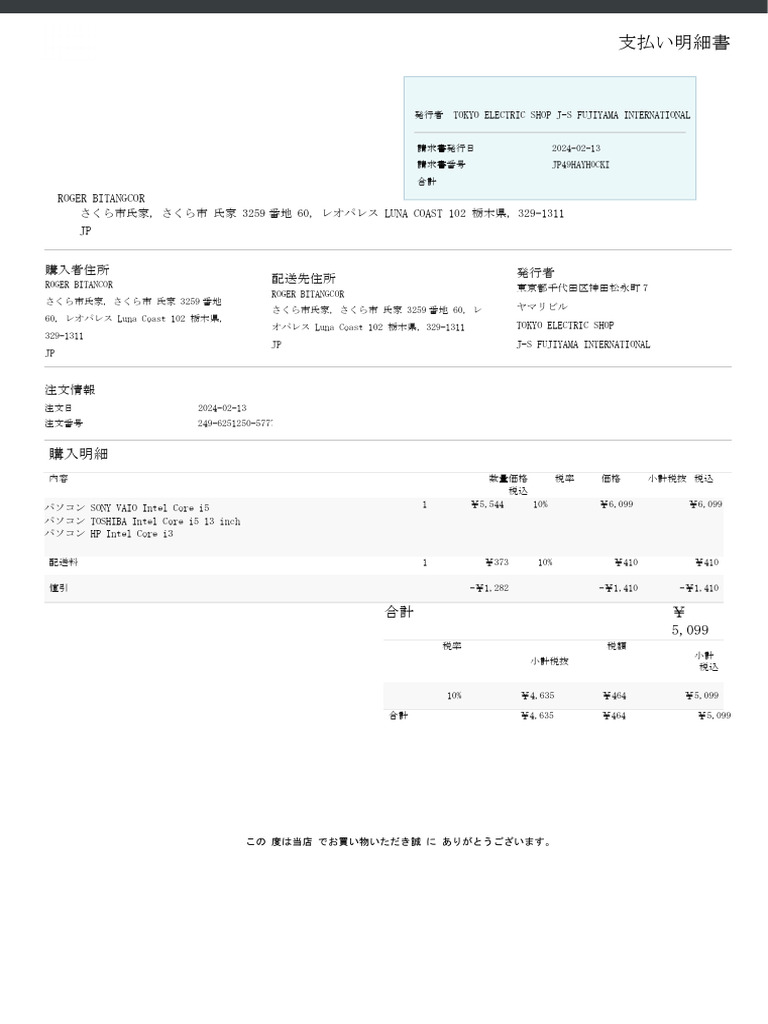768x1024 pixels.
Task: Click the discount amount -¥1,282
Action: pos(489,588)
